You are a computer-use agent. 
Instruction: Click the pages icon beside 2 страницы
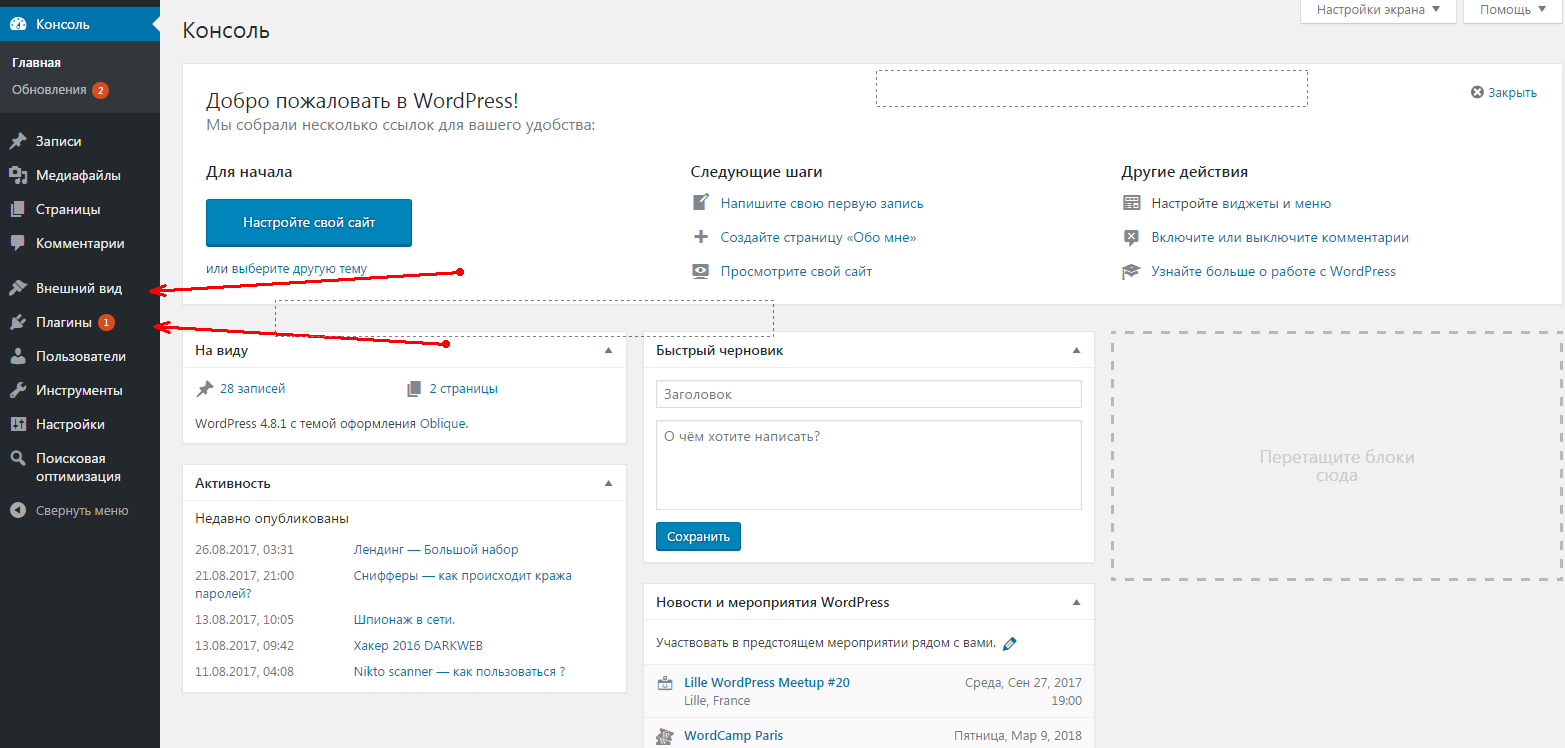click(x=415, y=389)
